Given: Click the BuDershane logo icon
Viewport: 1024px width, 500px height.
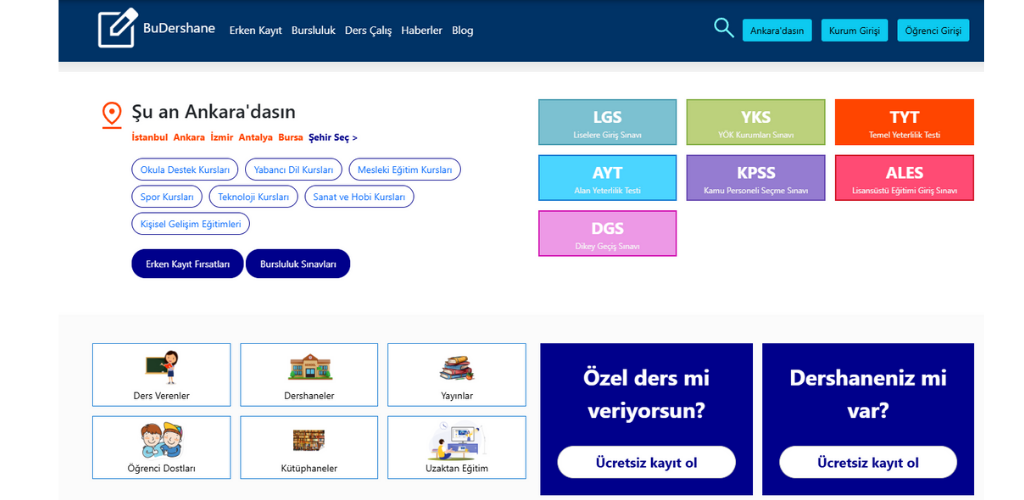Looking at the screenshot, I should tap(117, 29).
